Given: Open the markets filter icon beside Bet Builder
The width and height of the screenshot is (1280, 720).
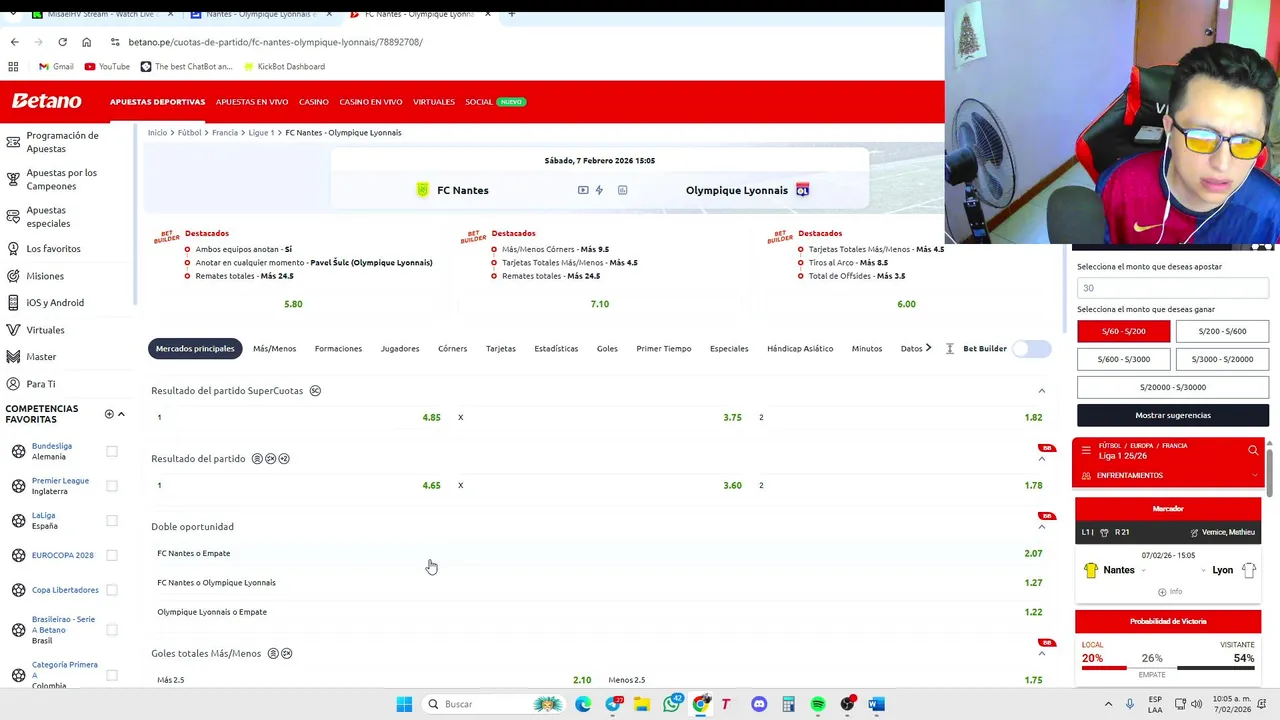Looking at the screenshot, I should (950, 348).
